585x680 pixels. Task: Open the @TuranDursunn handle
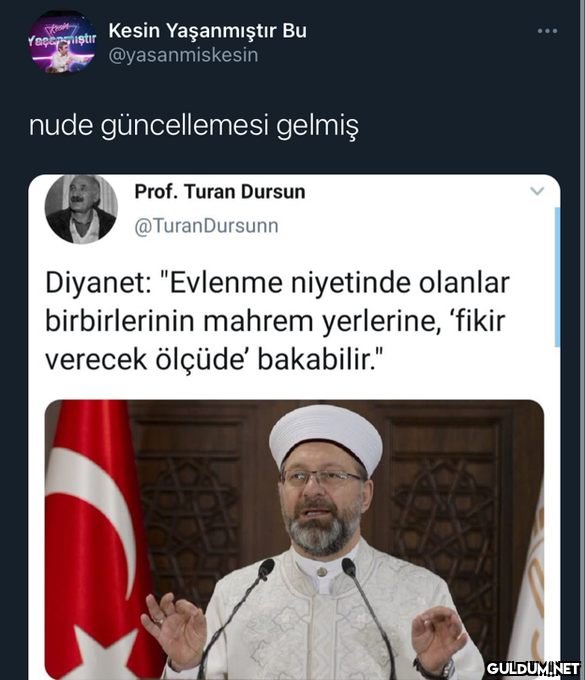point(206,226)
